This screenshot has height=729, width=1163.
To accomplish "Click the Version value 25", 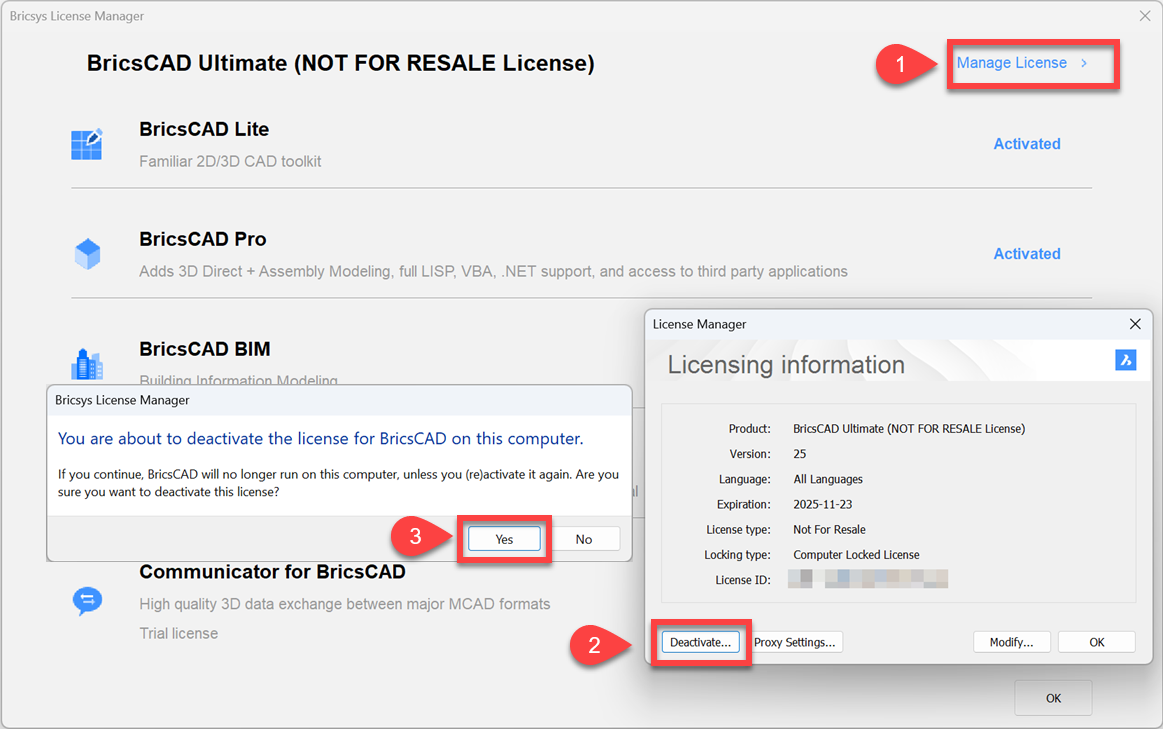I will click(x=800, y=454).
